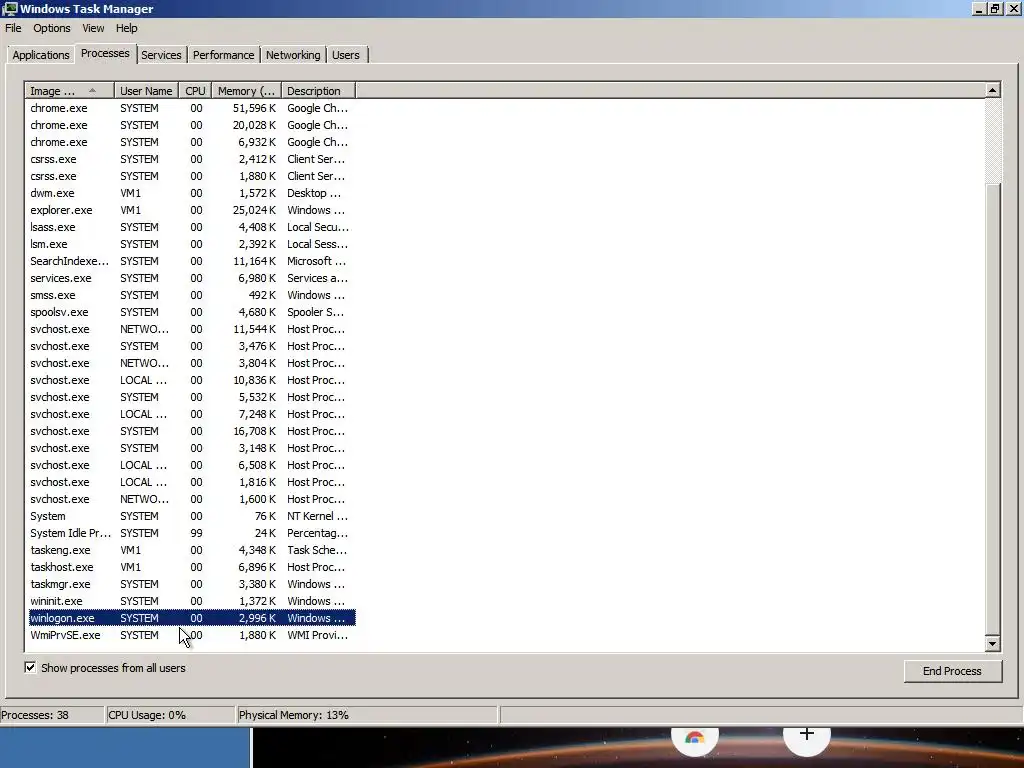Select the wininit.exe process

192,600
